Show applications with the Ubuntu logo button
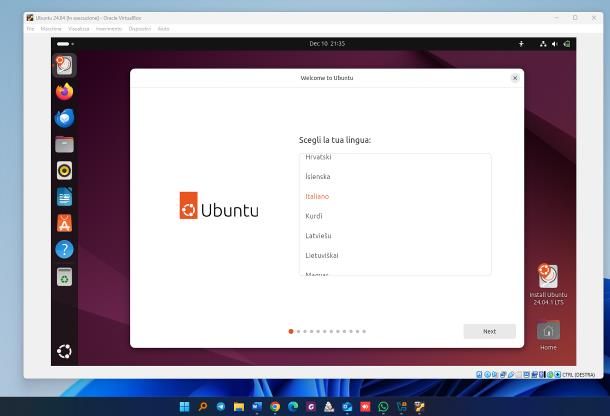 click(64, 351)
